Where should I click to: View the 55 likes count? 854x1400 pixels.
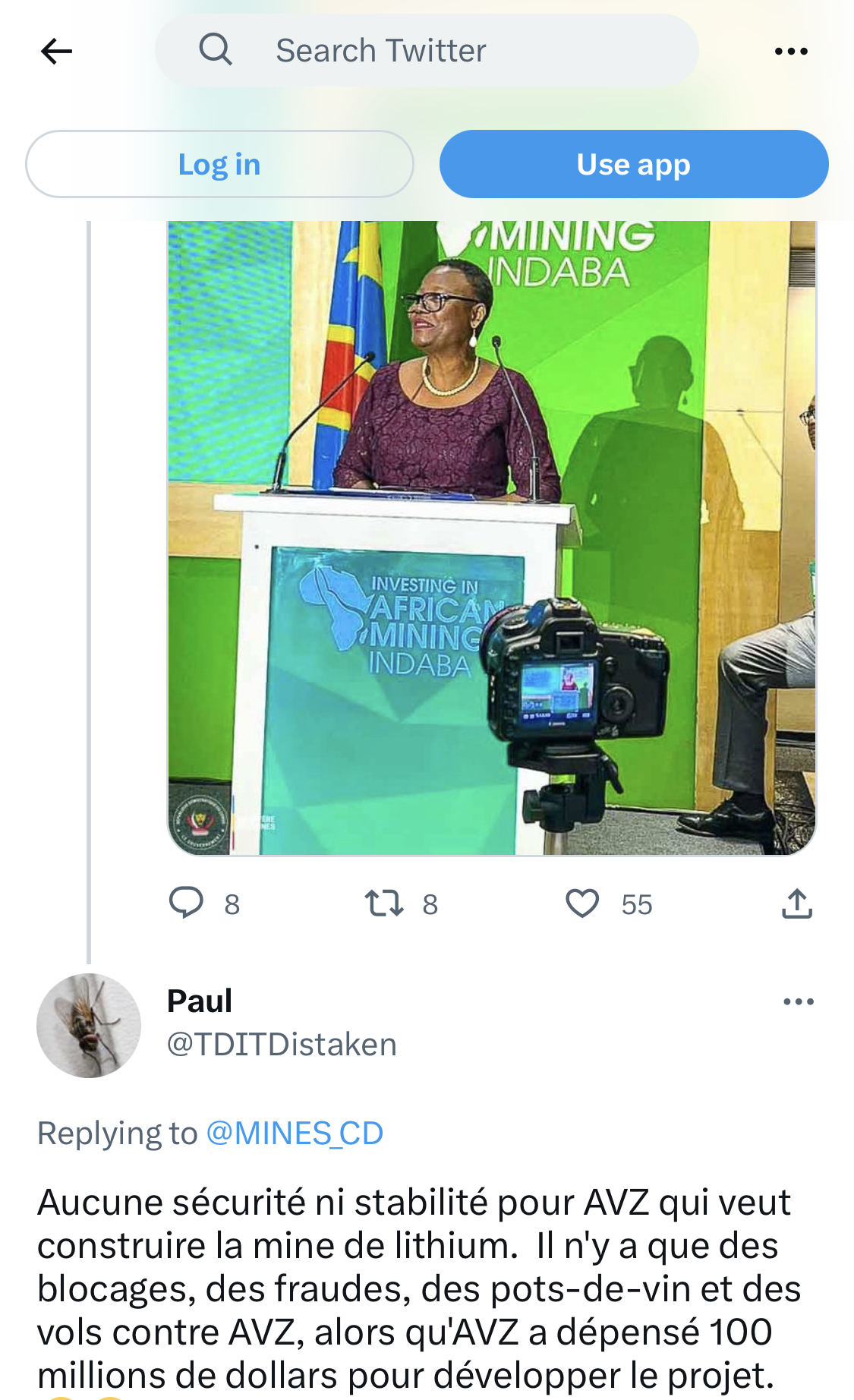pyautogui.click(x=637, y=905)
